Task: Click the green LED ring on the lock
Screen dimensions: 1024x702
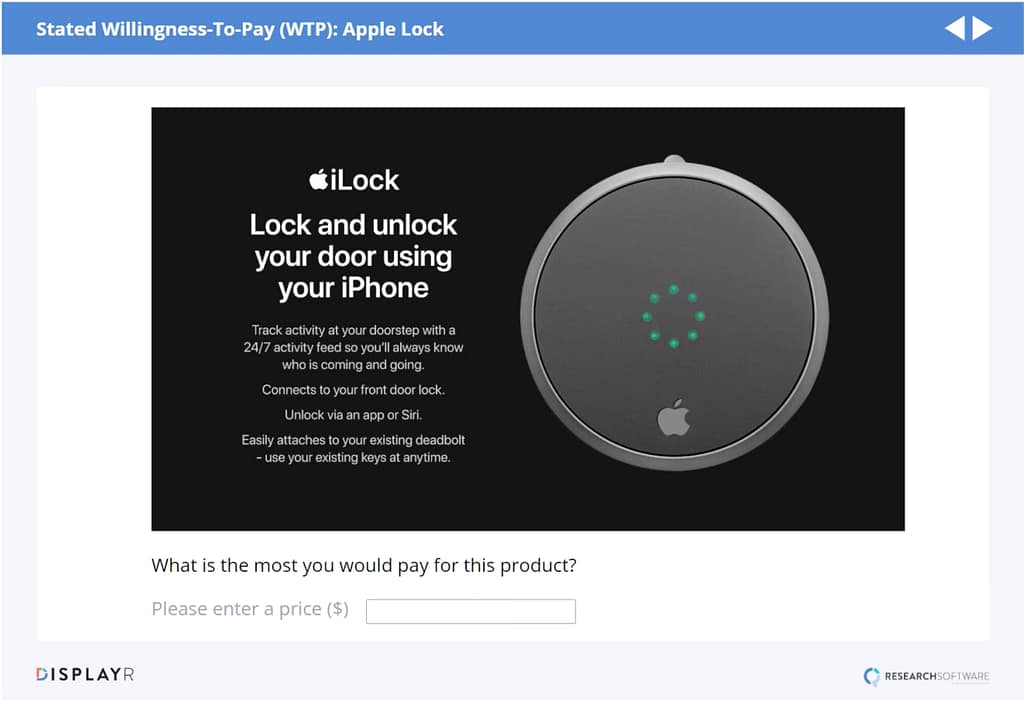Action: point(674,315)
